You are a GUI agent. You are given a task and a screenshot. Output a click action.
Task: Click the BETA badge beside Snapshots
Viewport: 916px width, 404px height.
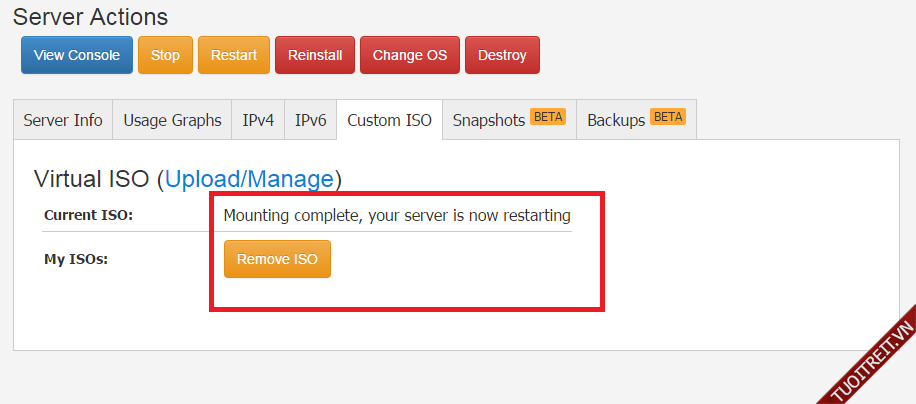click(x=548, y=117)
